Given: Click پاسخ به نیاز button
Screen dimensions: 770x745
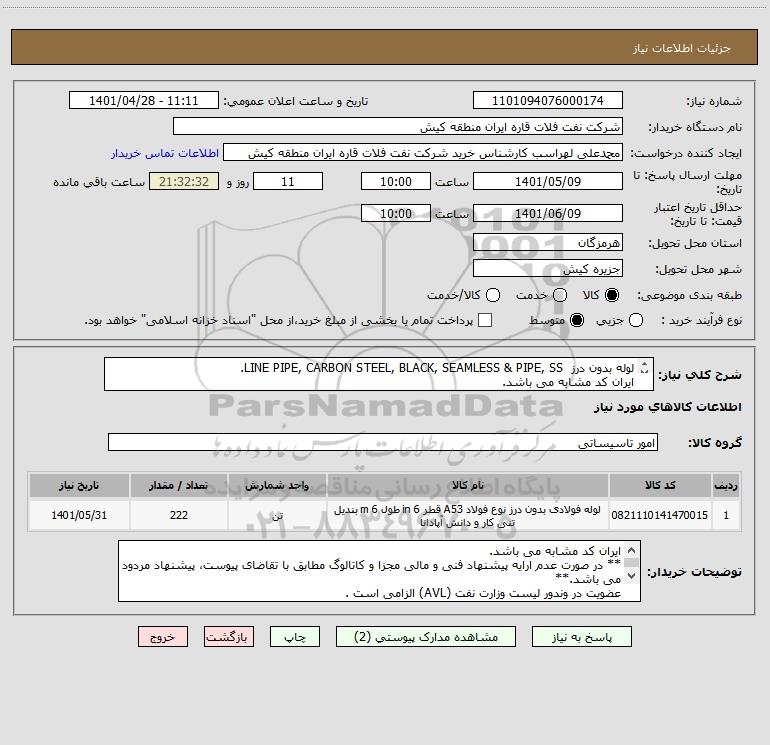Looking at the screenshot, I should (x=582, y=637).
